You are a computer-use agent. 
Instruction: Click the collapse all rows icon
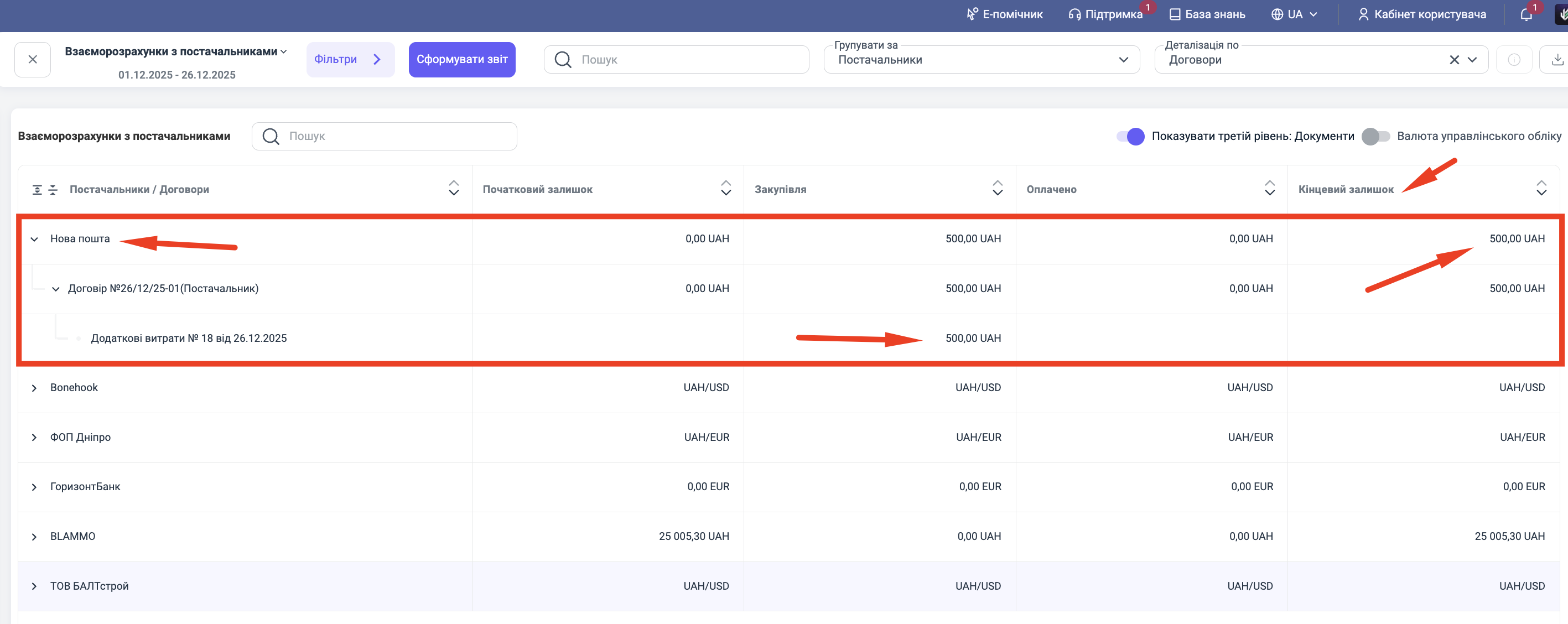53,190
